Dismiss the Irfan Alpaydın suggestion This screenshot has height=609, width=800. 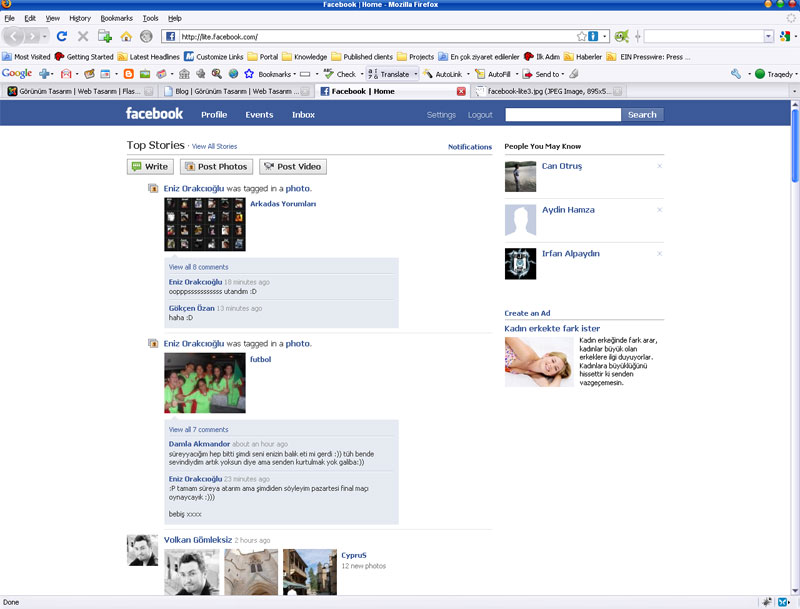(x=660, y=253)
